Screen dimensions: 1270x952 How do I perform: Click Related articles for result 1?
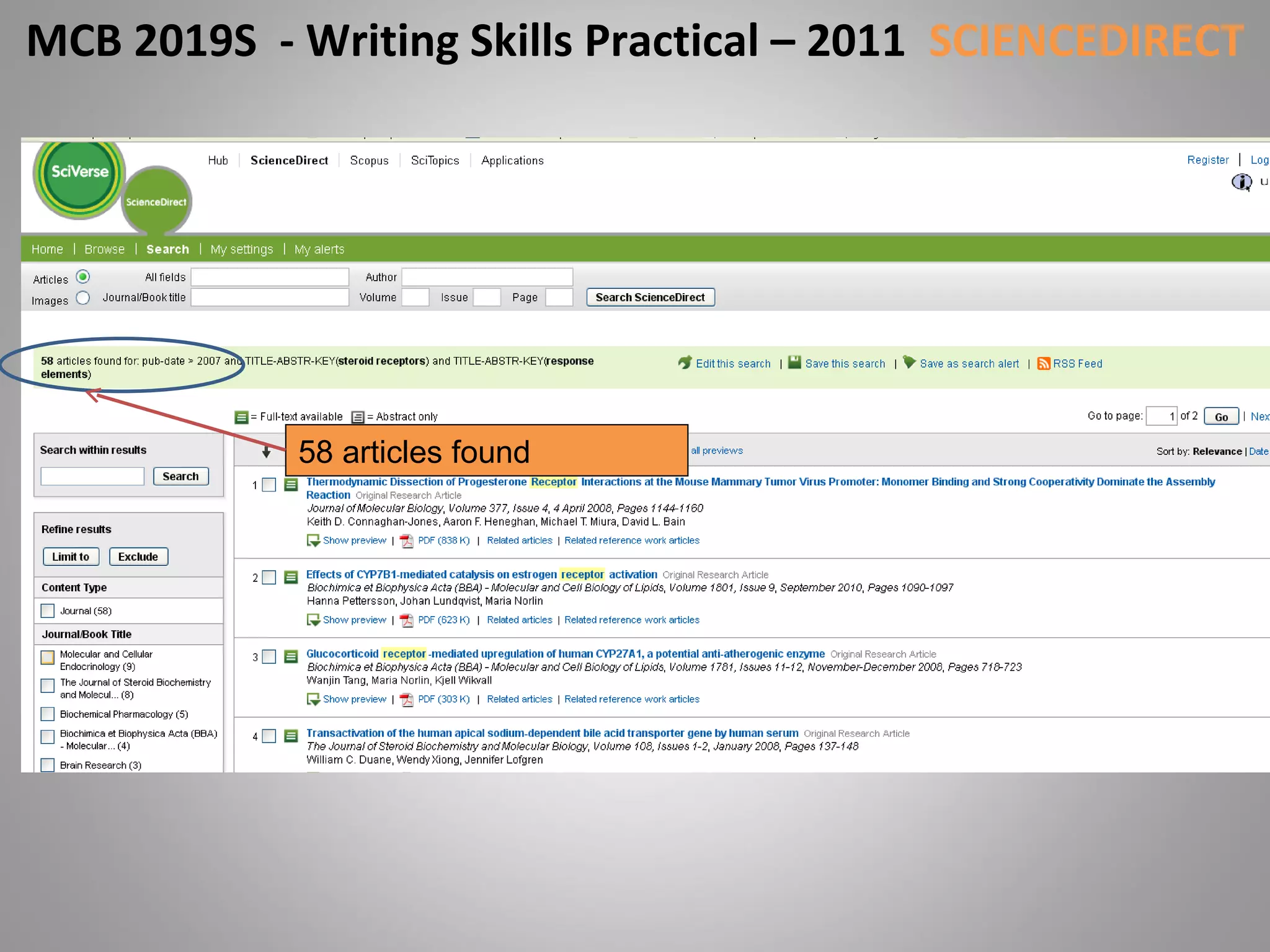click(x=519, y=540)
